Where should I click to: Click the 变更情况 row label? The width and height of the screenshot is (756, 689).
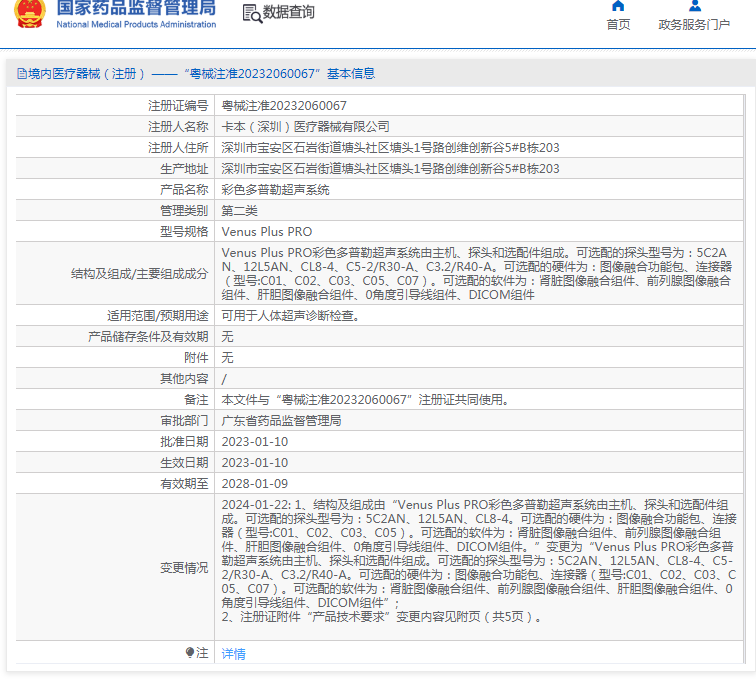[184, 568]
